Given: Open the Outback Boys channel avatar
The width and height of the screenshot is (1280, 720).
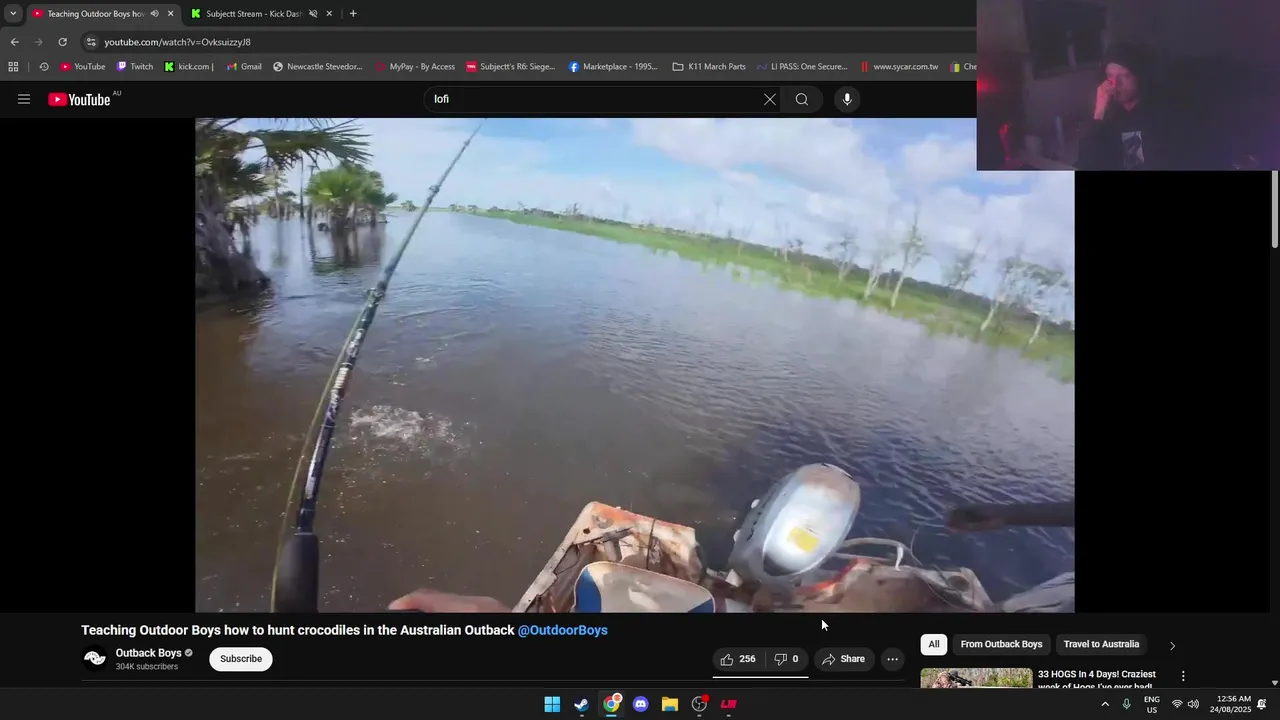Looking at the screenshot, I should (x=95, y=658).
